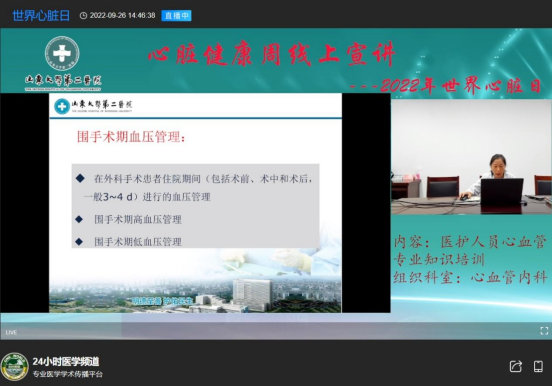Click the slide's hospital cross logo
This screenshot has width=553, height=387.
click(62, 106)
